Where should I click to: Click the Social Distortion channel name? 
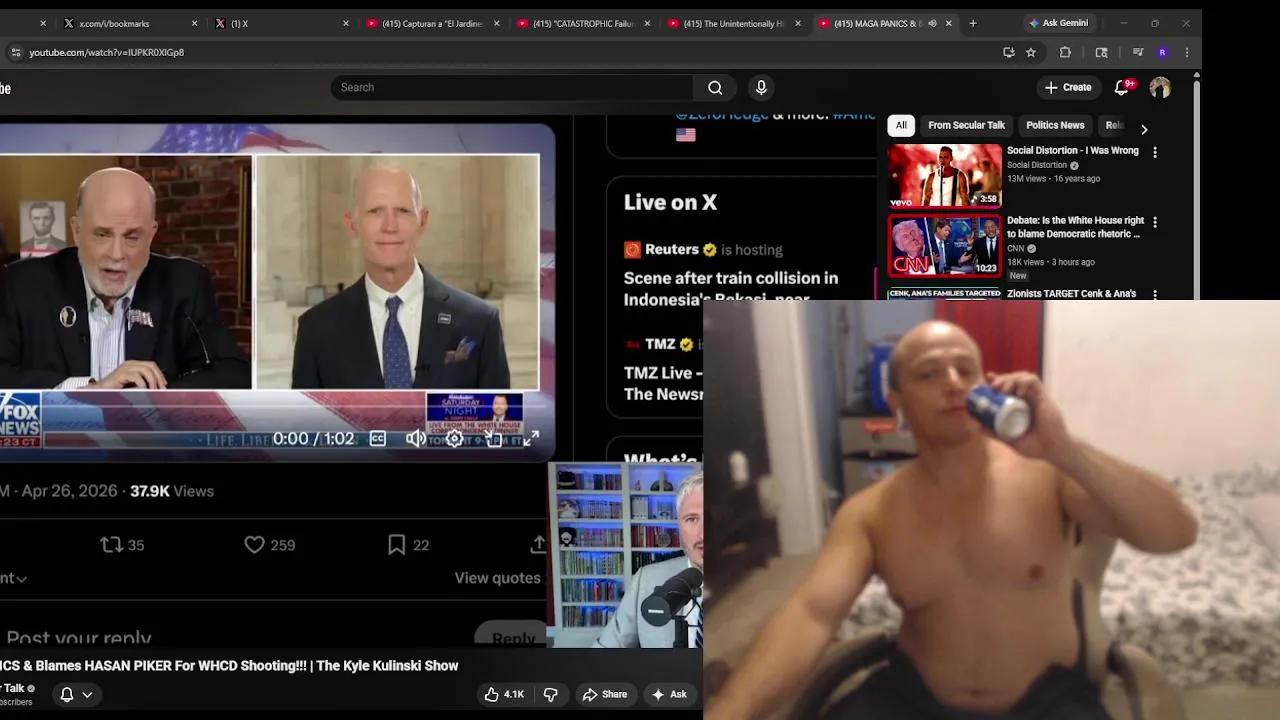[x=1037, y=165]
